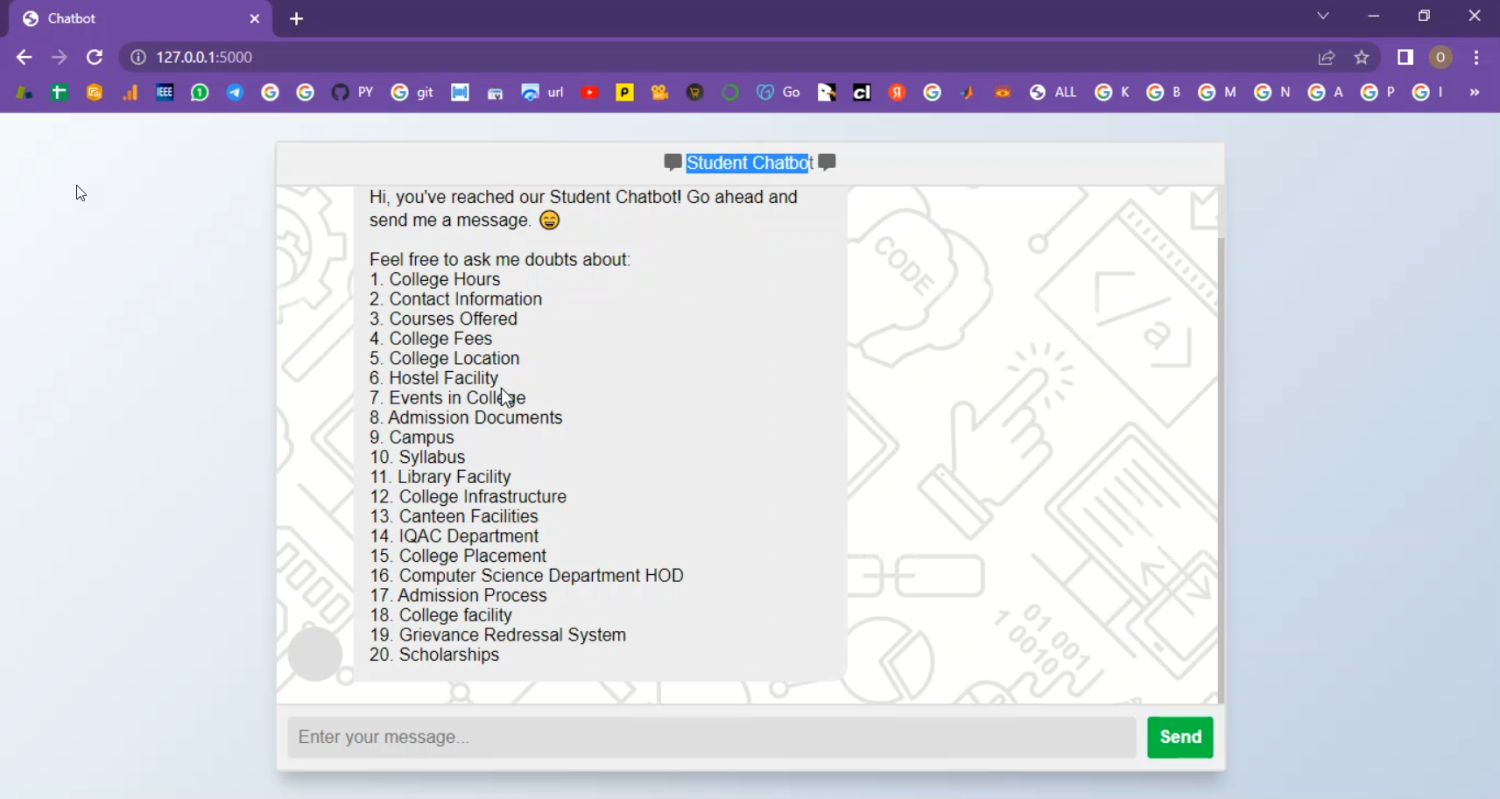This screenshot has height=799, width=1500.
Task: Open the Telegram bookmark
Action: coord(235,93)
